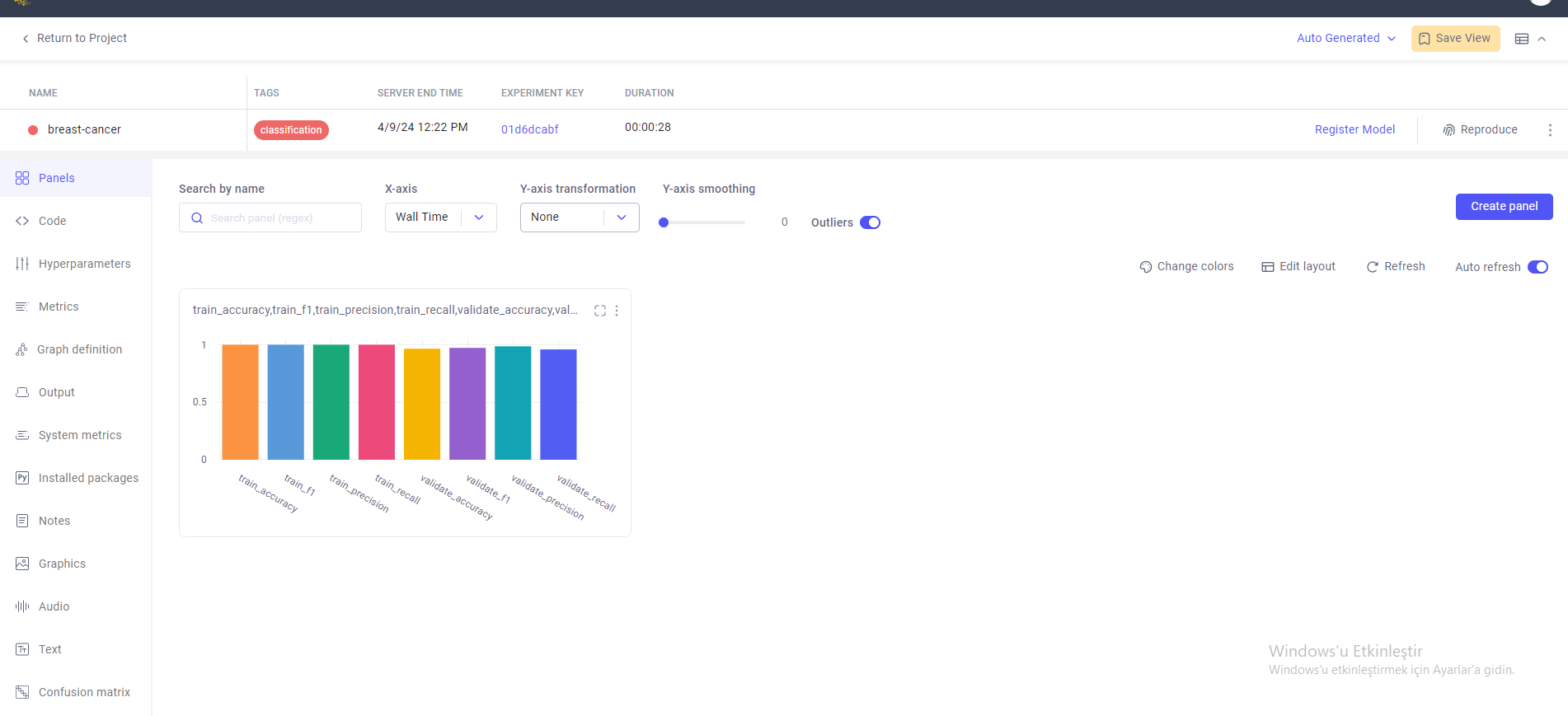Click the DURATION column header
The image size is (1568, 716).
650,93
